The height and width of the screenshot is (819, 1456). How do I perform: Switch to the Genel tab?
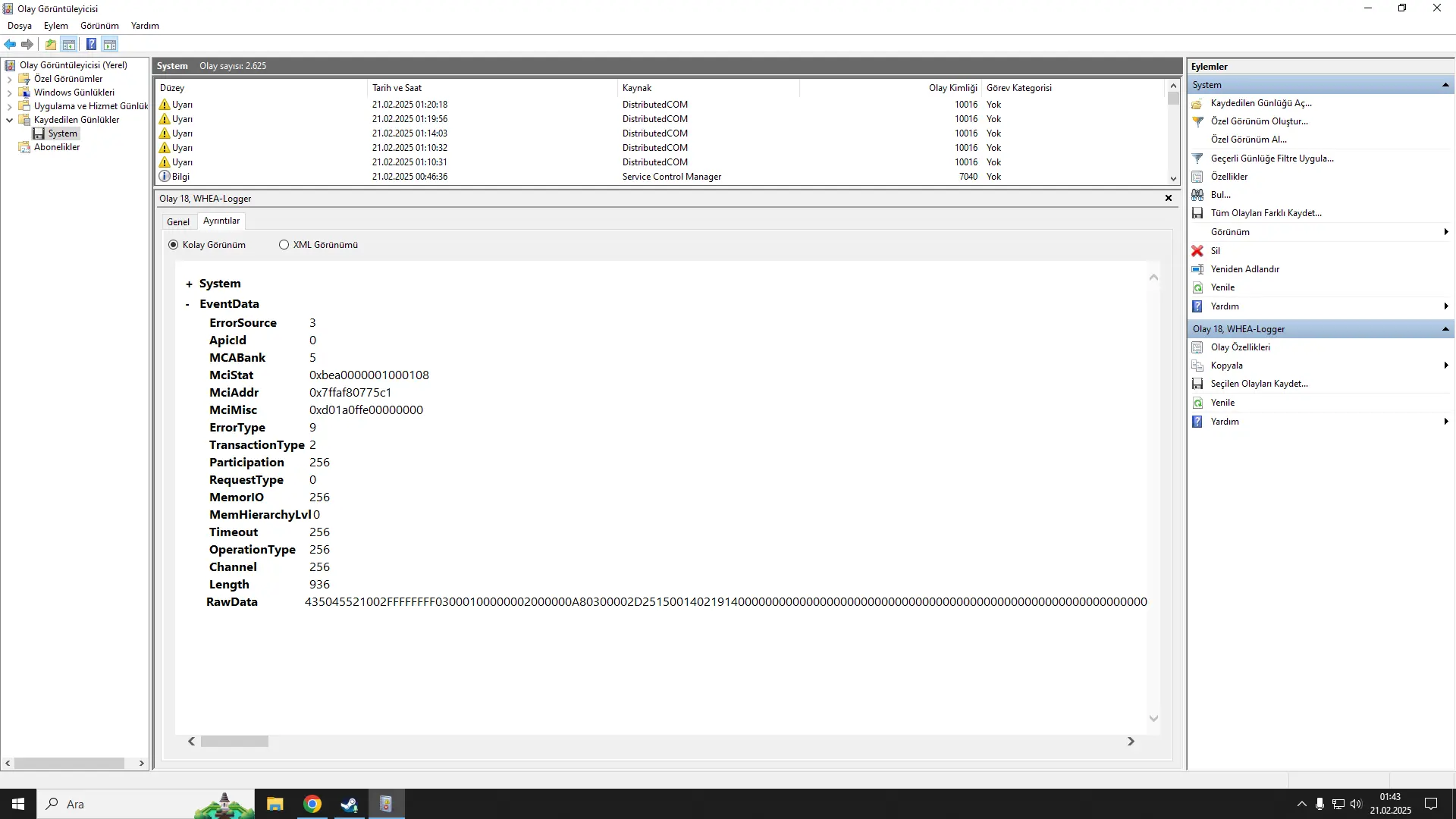(x=178, y=222)
